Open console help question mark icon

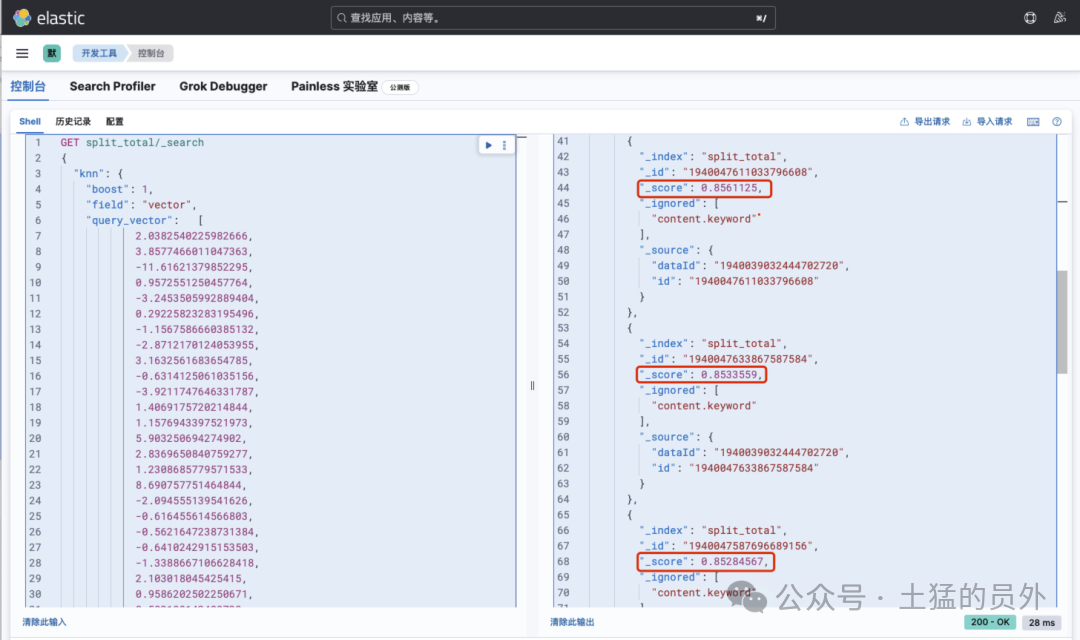tap(1057, 122)
